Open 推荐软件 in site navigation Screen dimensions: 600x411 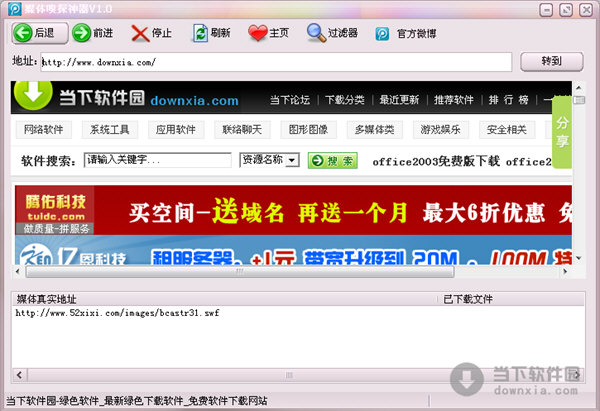pyautogui.click(x=454, y=100)
